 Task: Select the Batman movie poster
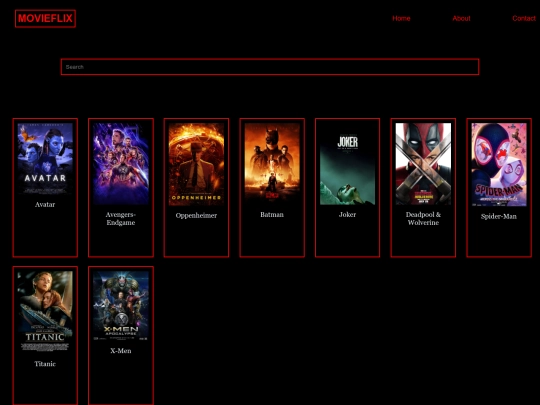[x=272, y=164]
